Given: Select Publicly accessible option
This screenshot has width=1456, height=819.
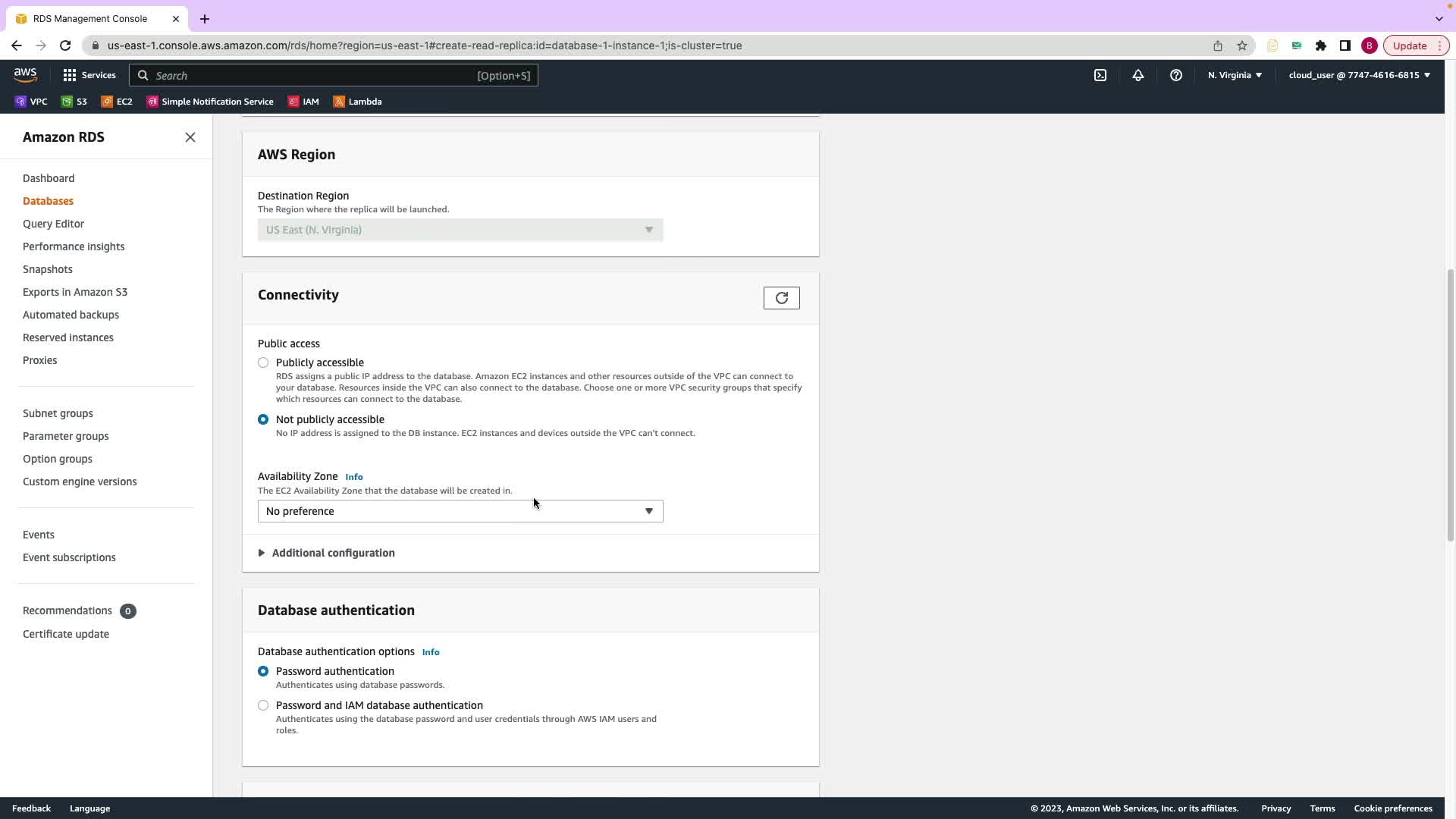Looking at the screenshot, I should (x=263, y=362).
